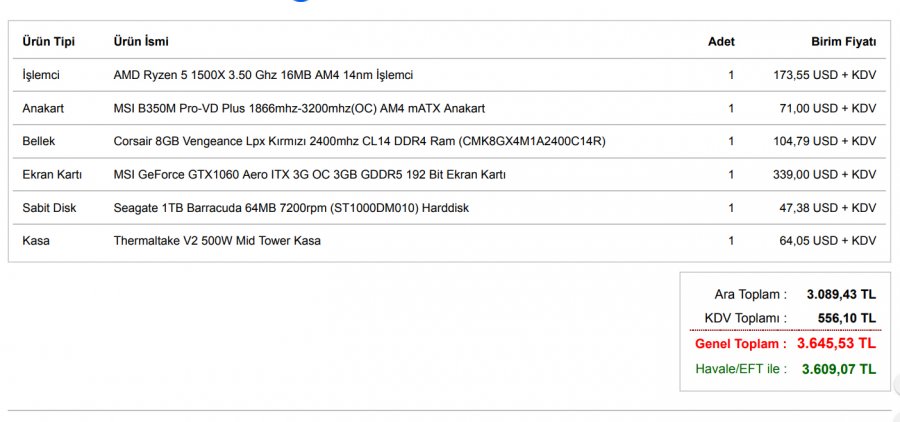Click the red 'Genel Toplam :' label
Screen dimensions: 900x422
741,344
